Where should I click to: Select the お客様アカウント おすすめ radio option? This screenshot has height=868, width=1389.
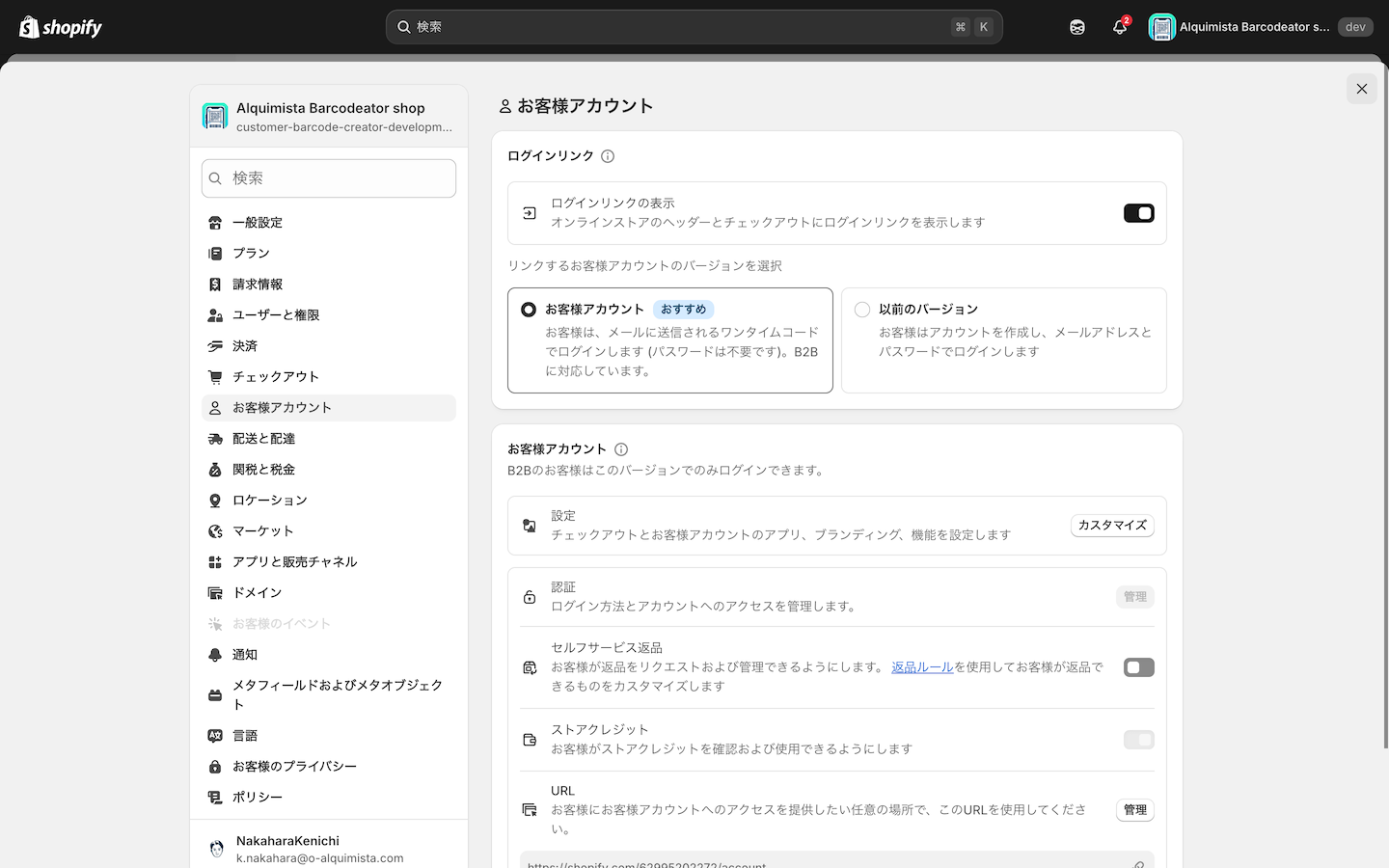(x=529, y=310)
